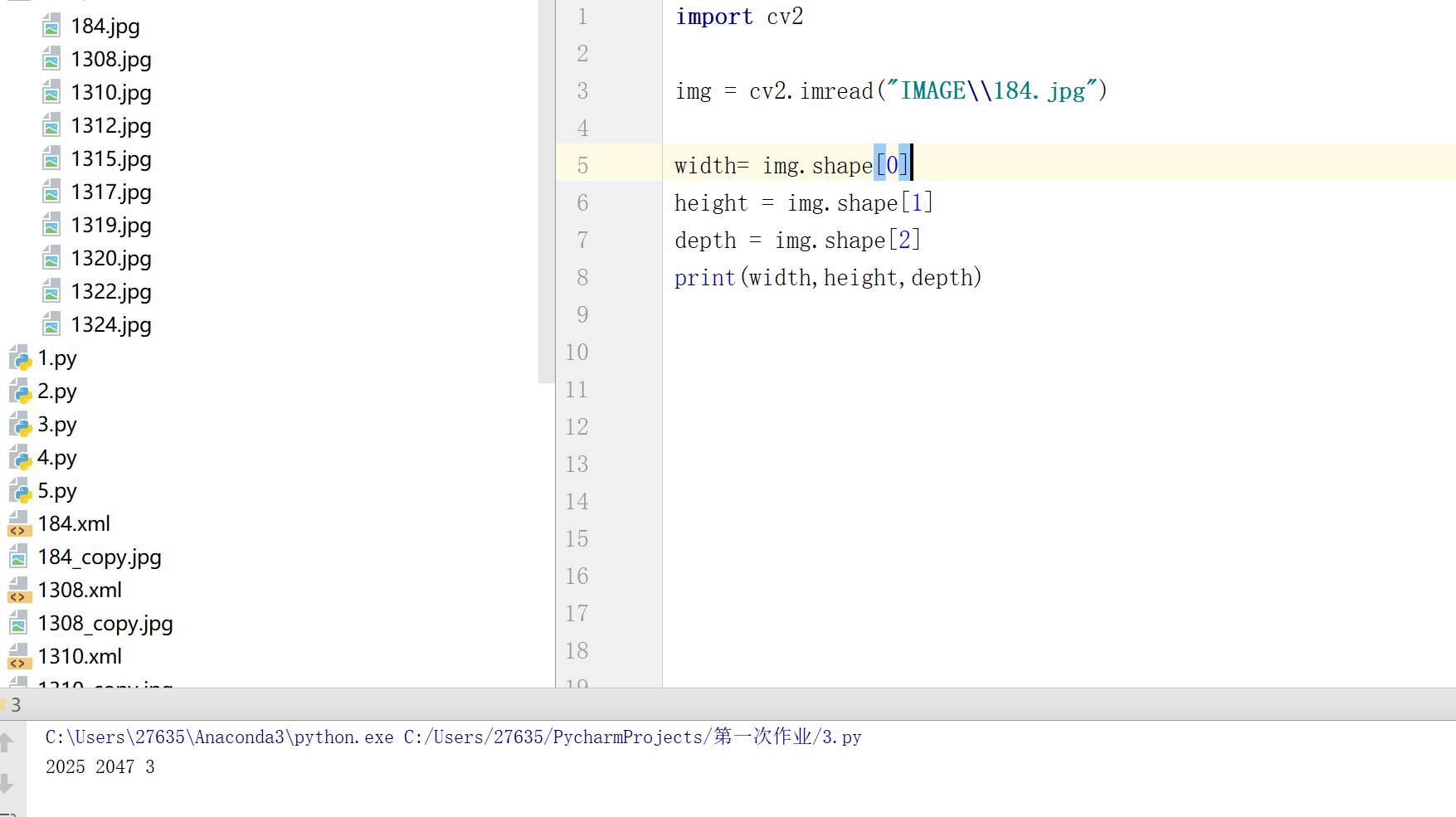Click the image icon next to 184_copy.jpg
1456x817 pixels.
click(x=17, y=557)
